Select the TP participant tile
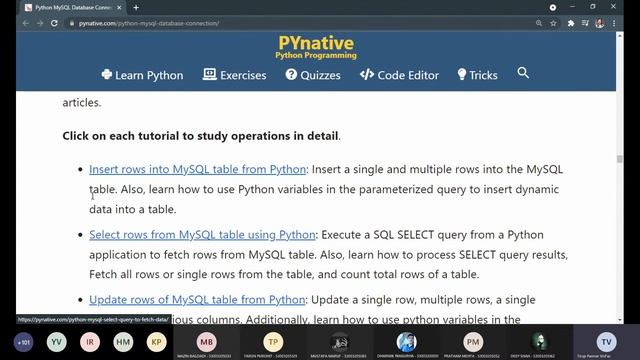The width and height of the screenshot is (640, 360). coord(273,342)
